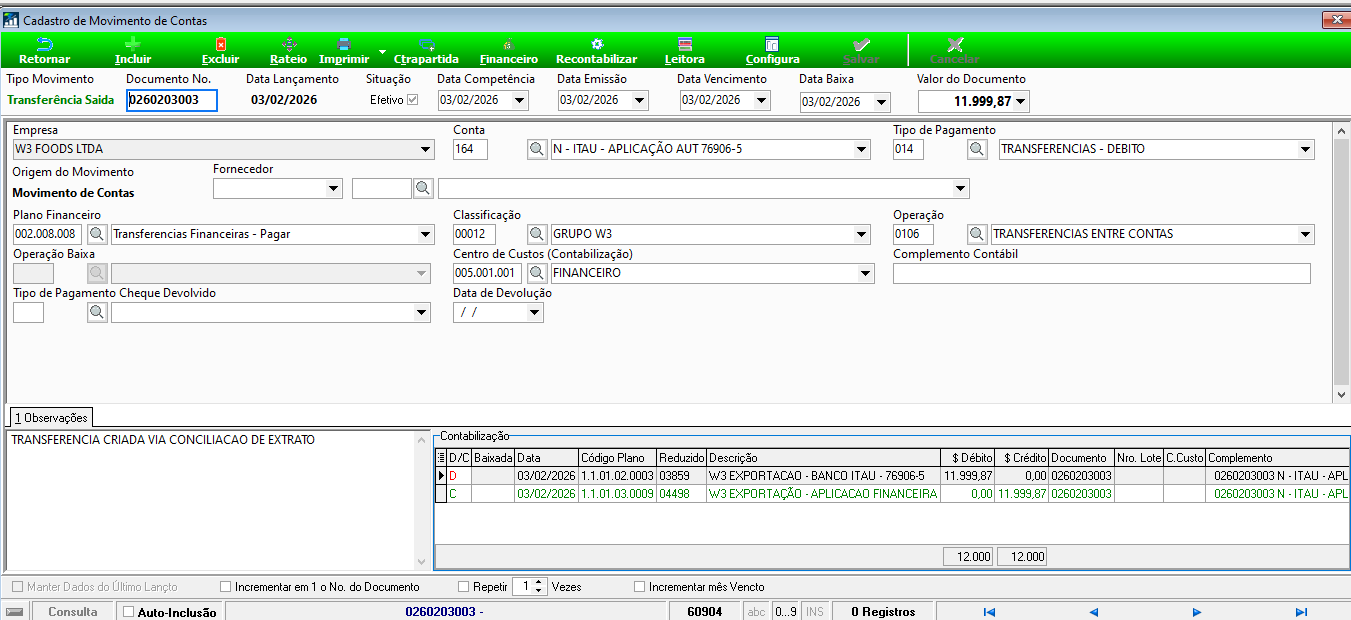The height and width of the screenshot is (620, 1351).
Task: Click the Leitora reader icon
Action: [x=684, y=44]
